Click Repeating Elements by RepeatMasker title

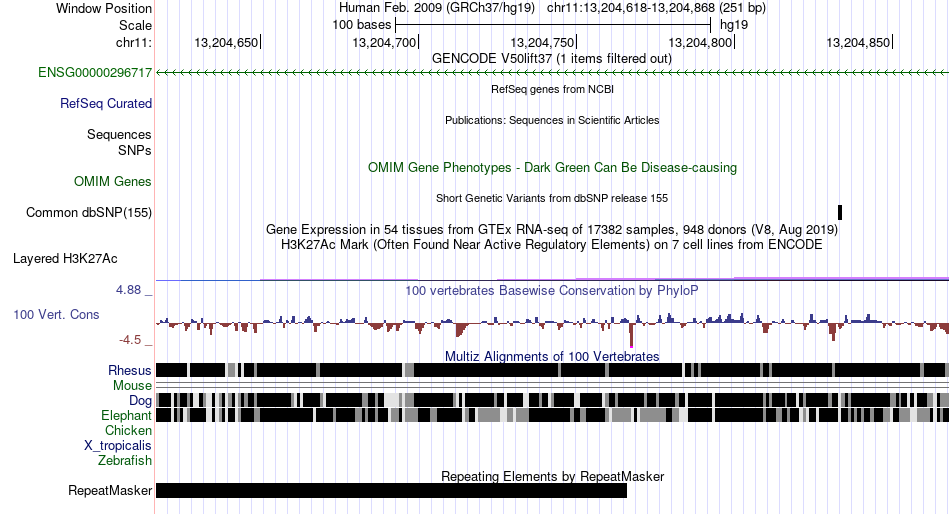tap(552, 476)
